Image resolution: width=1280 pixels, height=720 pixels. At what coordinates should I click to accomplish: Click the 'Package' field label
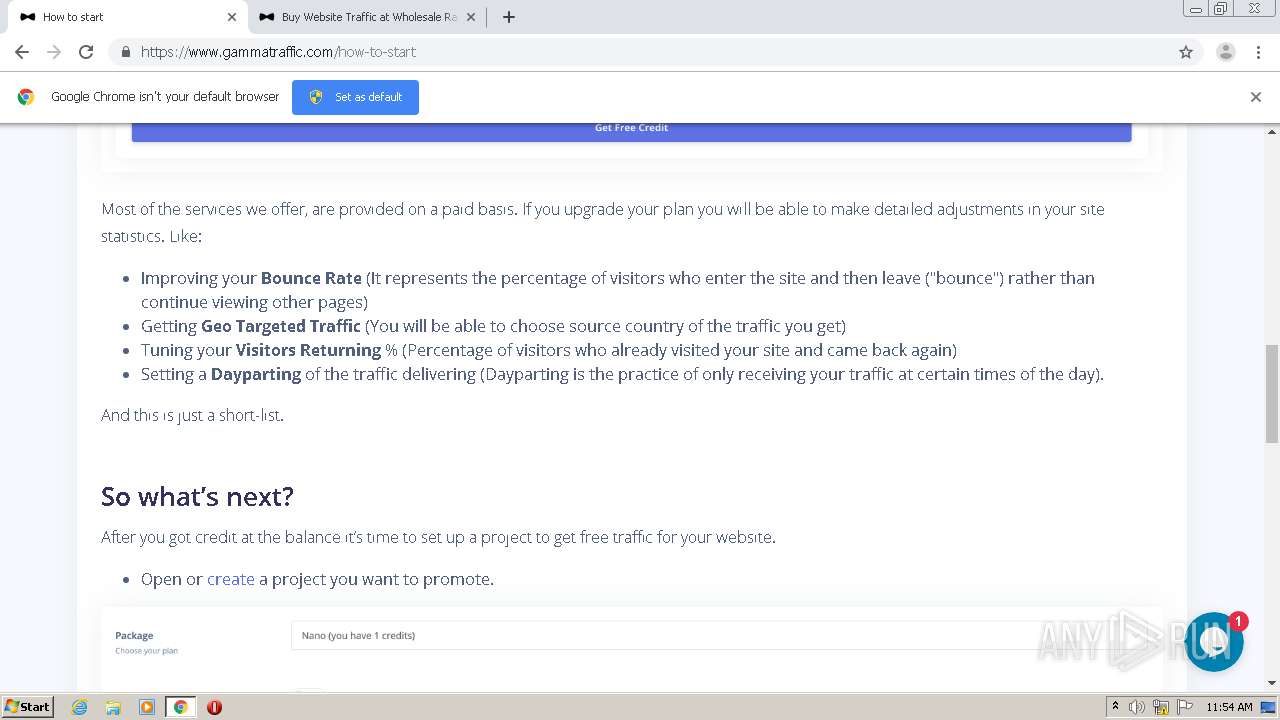(134, 635)
